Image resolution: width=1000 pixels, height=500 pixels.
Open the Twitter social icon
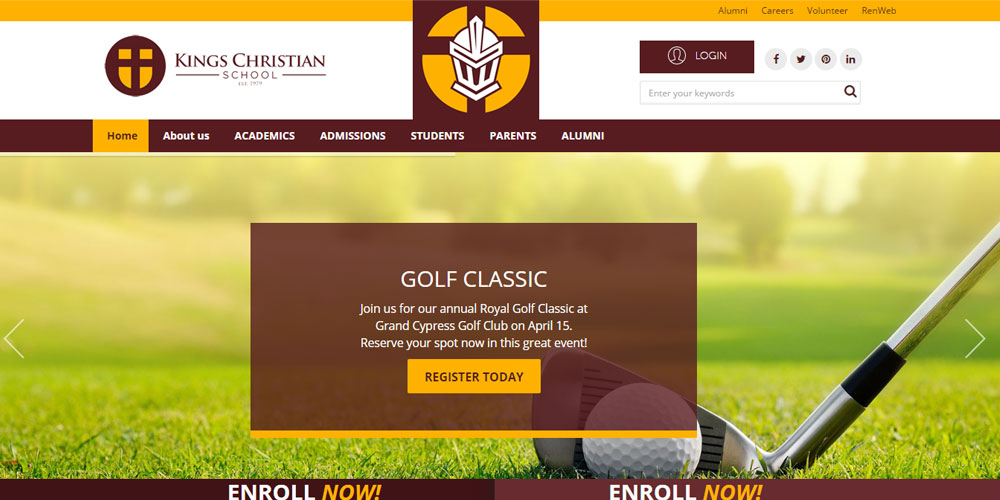click(x=800, y=59)
